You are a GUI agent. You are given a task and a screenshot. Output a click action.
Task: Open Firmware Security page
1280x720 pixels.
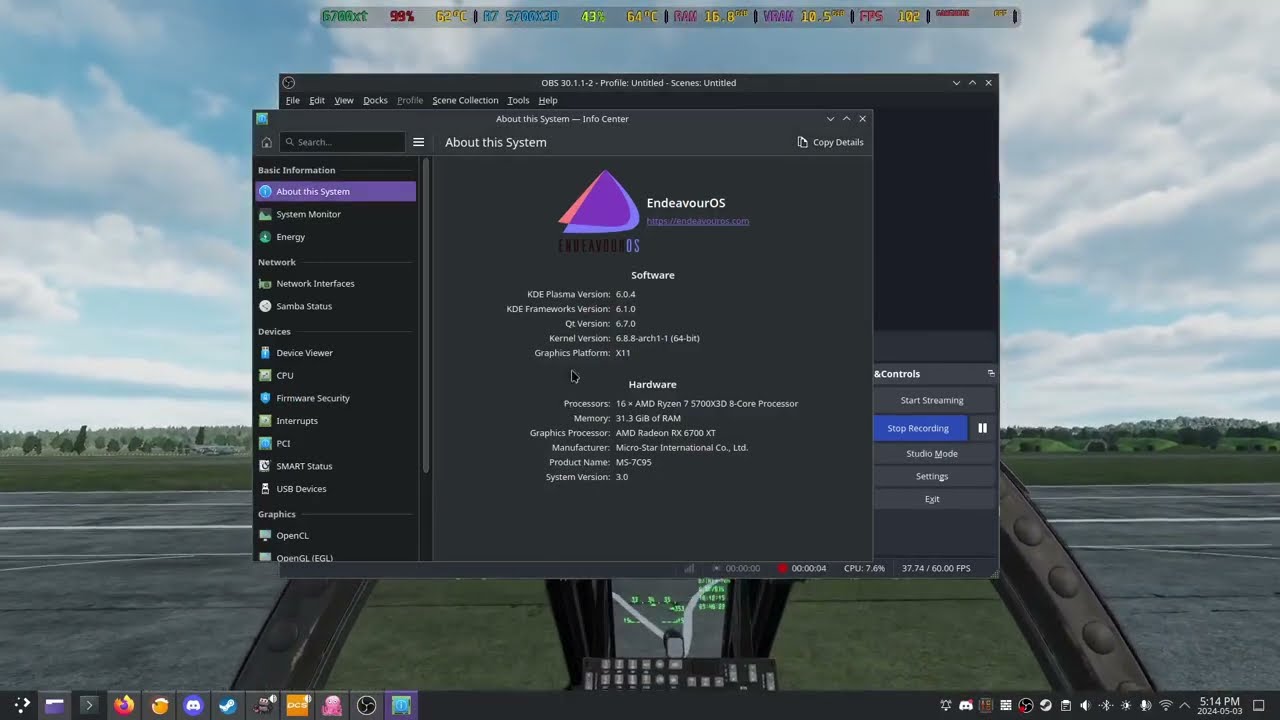pos(336,398)
